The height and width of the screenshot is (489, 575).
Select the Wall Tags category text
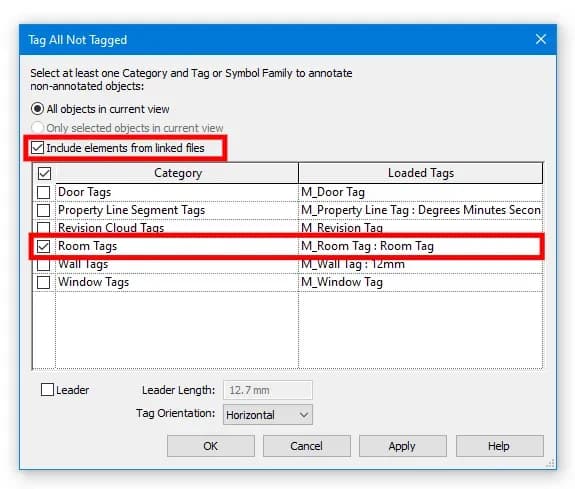83,264
